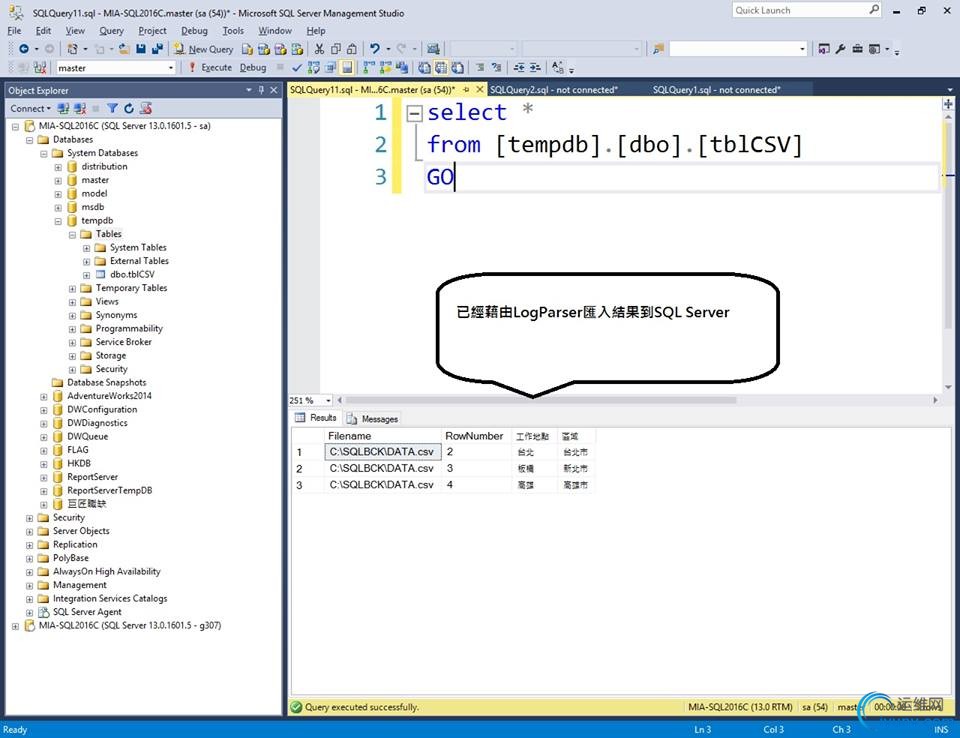Open the Query menu
Screen dimensions: 960x738
(x=111, y=31)
